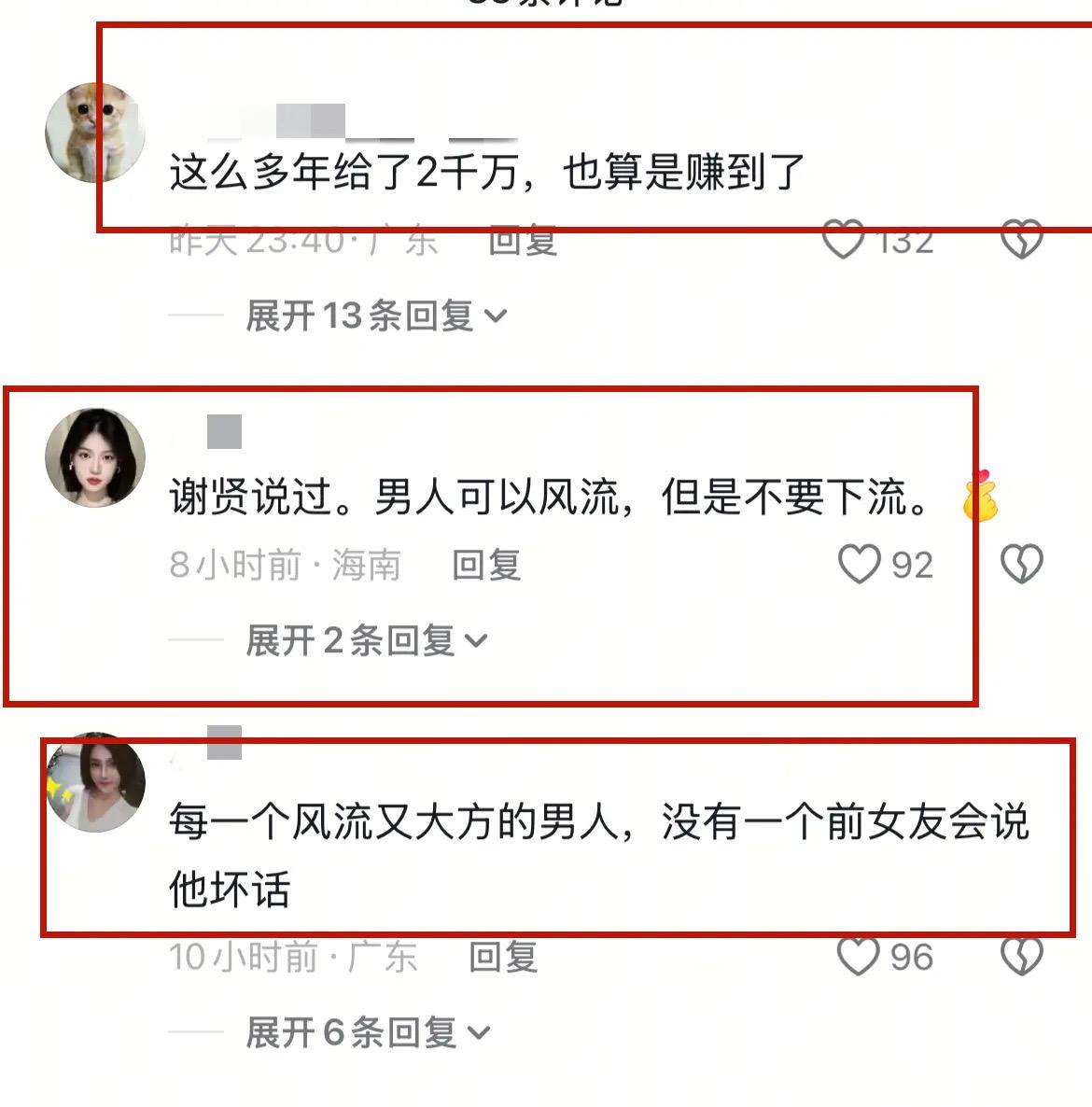Viewport: 1092px width, 1107px height.
Task: Reply to the 10小时前 Guangdong comment
Action: (x=503, y=958)
